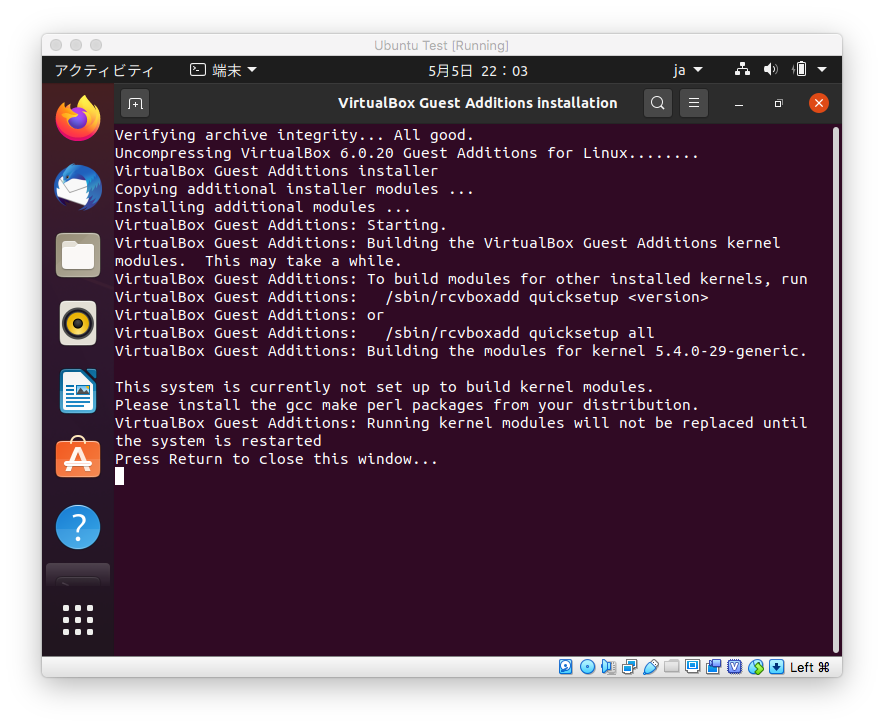Click the terminal vertical scrollbar
This screenshot has height=727, width=884.
(x=836, y=389)
